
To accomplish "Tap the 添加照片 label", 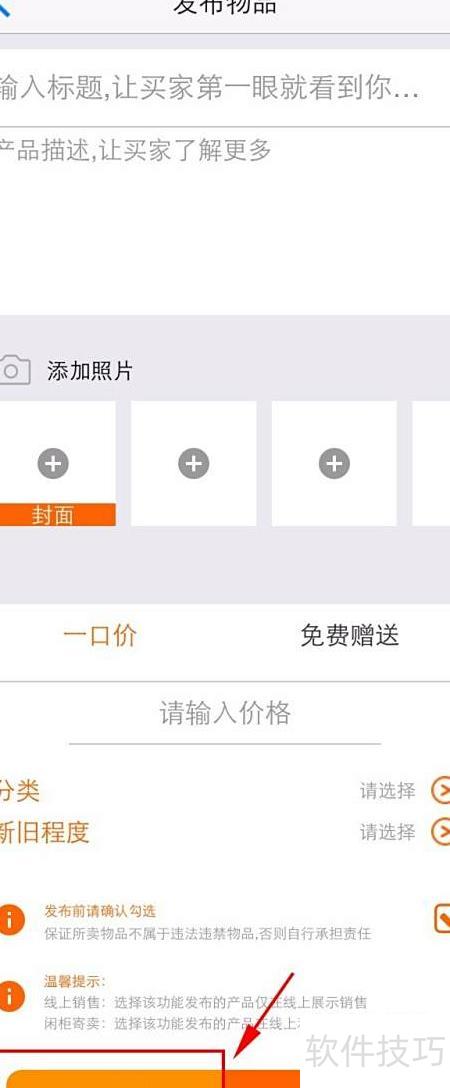I will 89,371.
